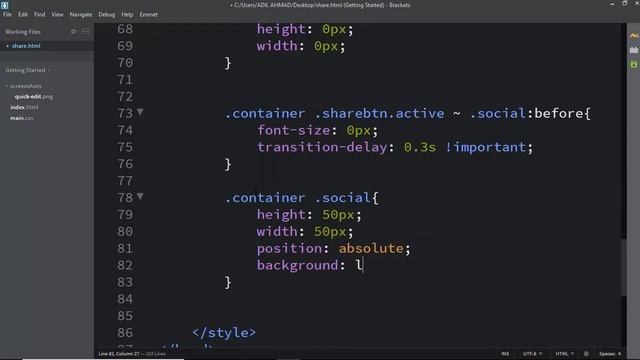
Task: Click the 'background' property on line 82
Action: 298,265
